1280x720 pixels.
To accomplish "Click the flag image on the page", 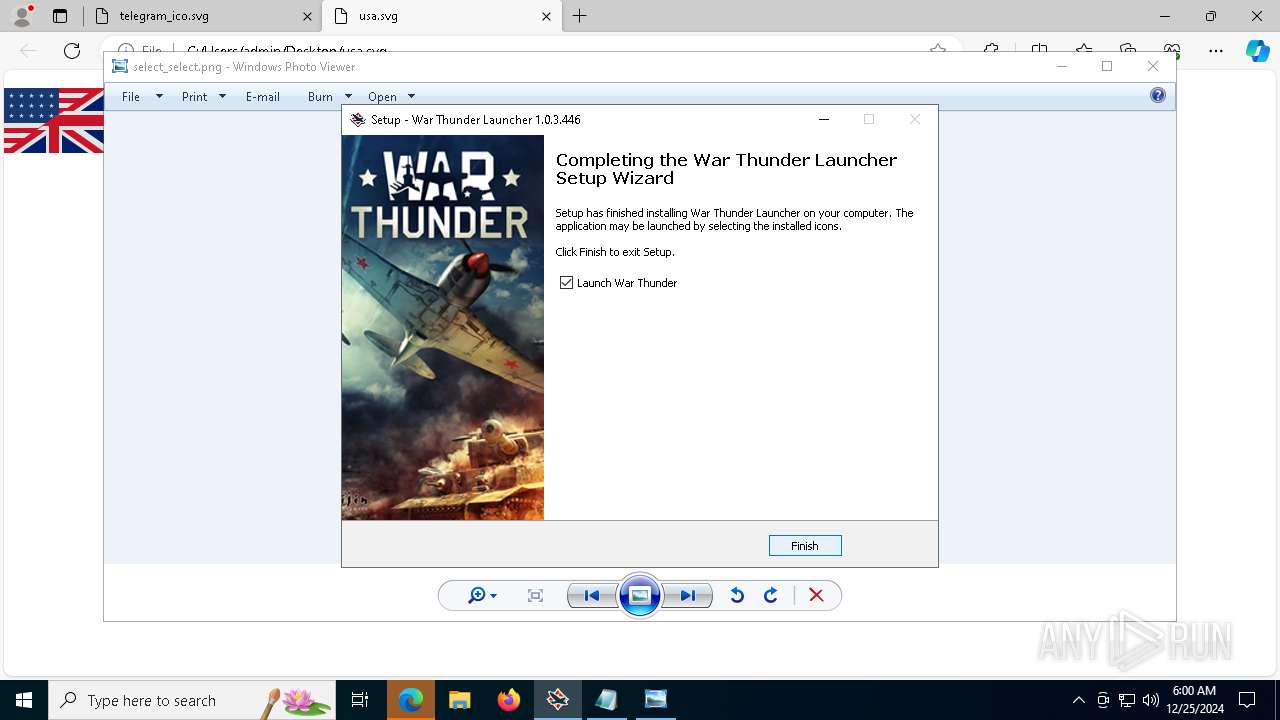I will [x=54, y=120].
